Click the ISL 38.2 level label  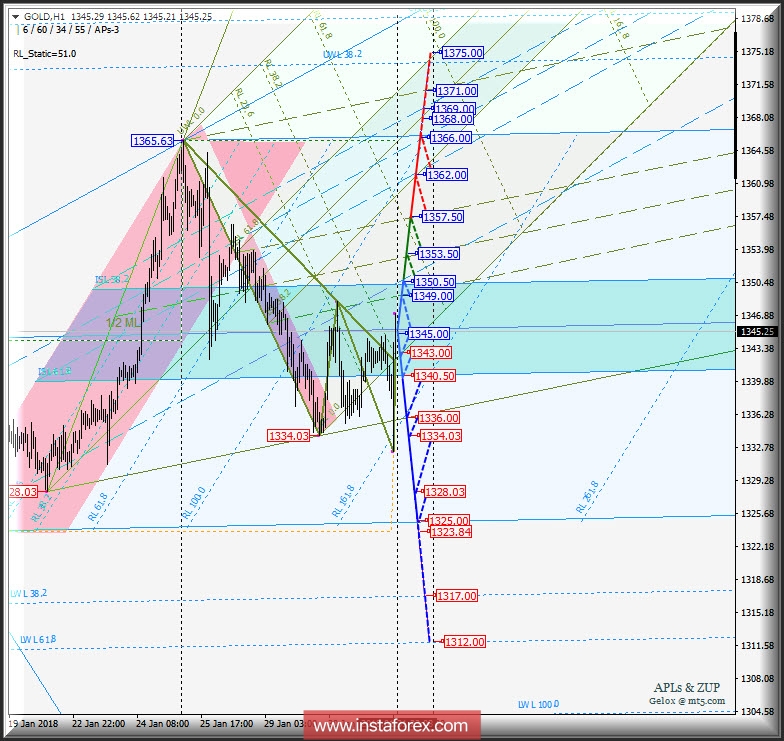[112, 280]
